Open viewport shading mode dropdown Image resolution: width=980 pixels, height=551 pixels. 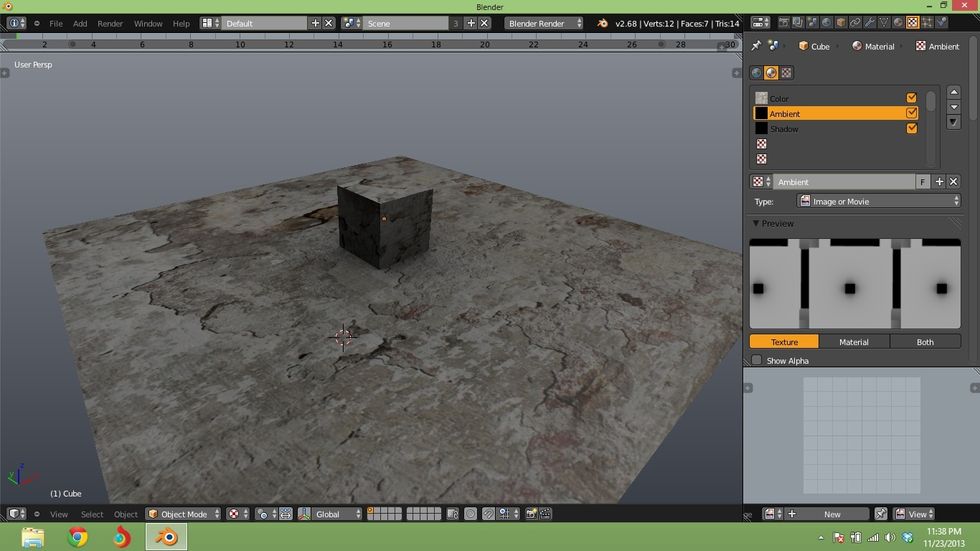238,514
